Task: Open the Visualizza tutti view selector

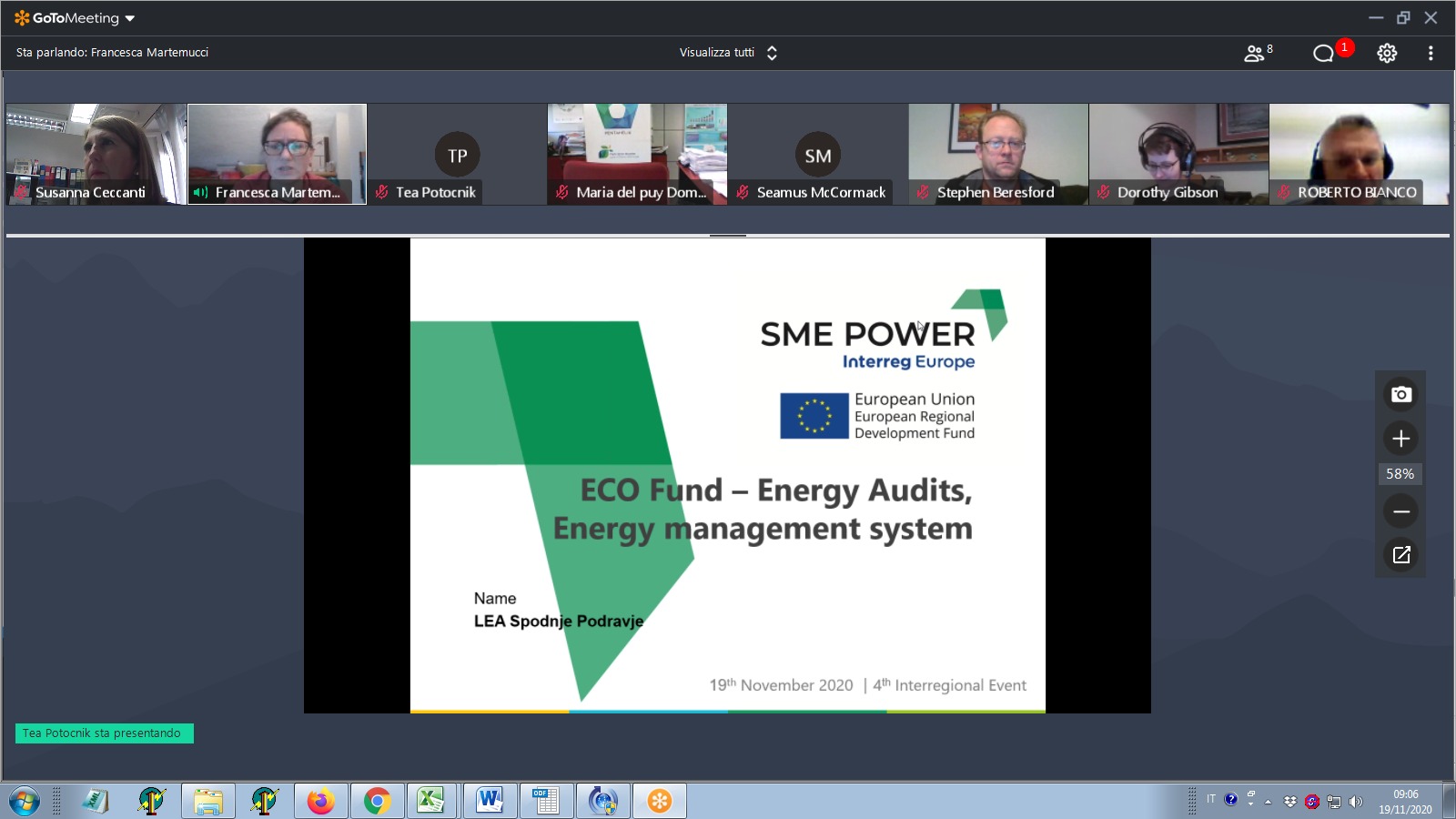Action: 728,53
